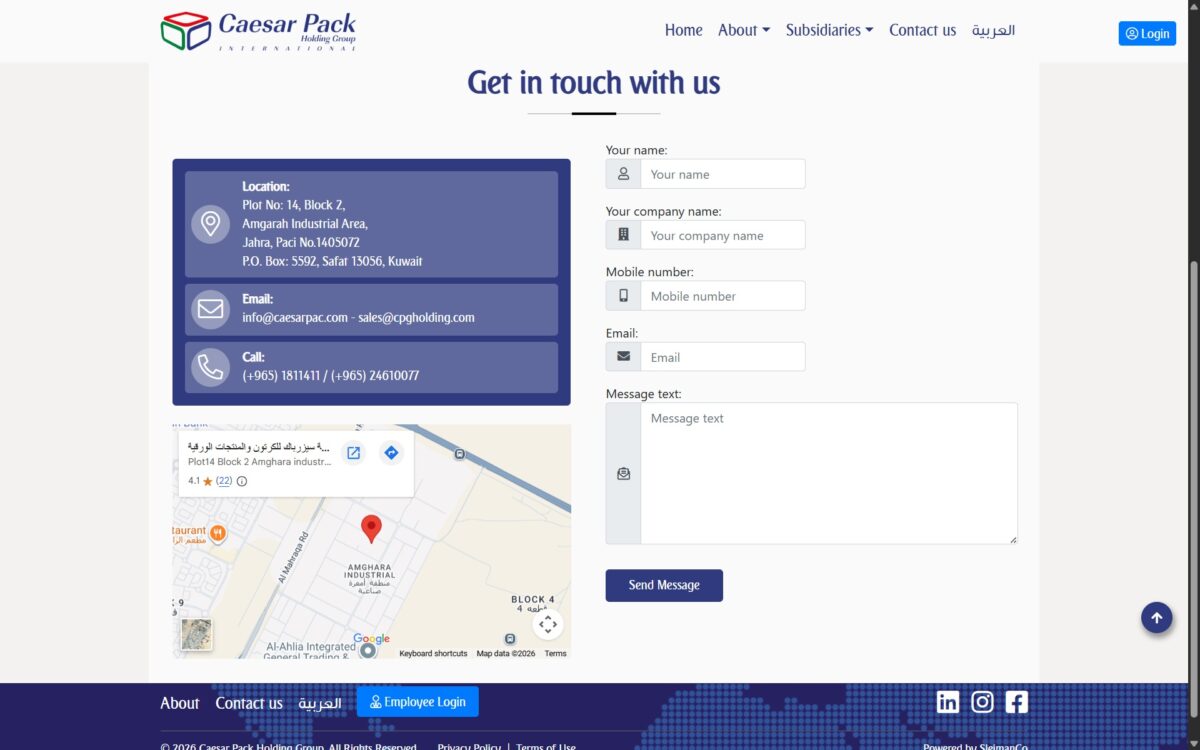Click the info@caesarpac.com email text
The width and height of the screenshot is (1200, 750).
[295, 318]
